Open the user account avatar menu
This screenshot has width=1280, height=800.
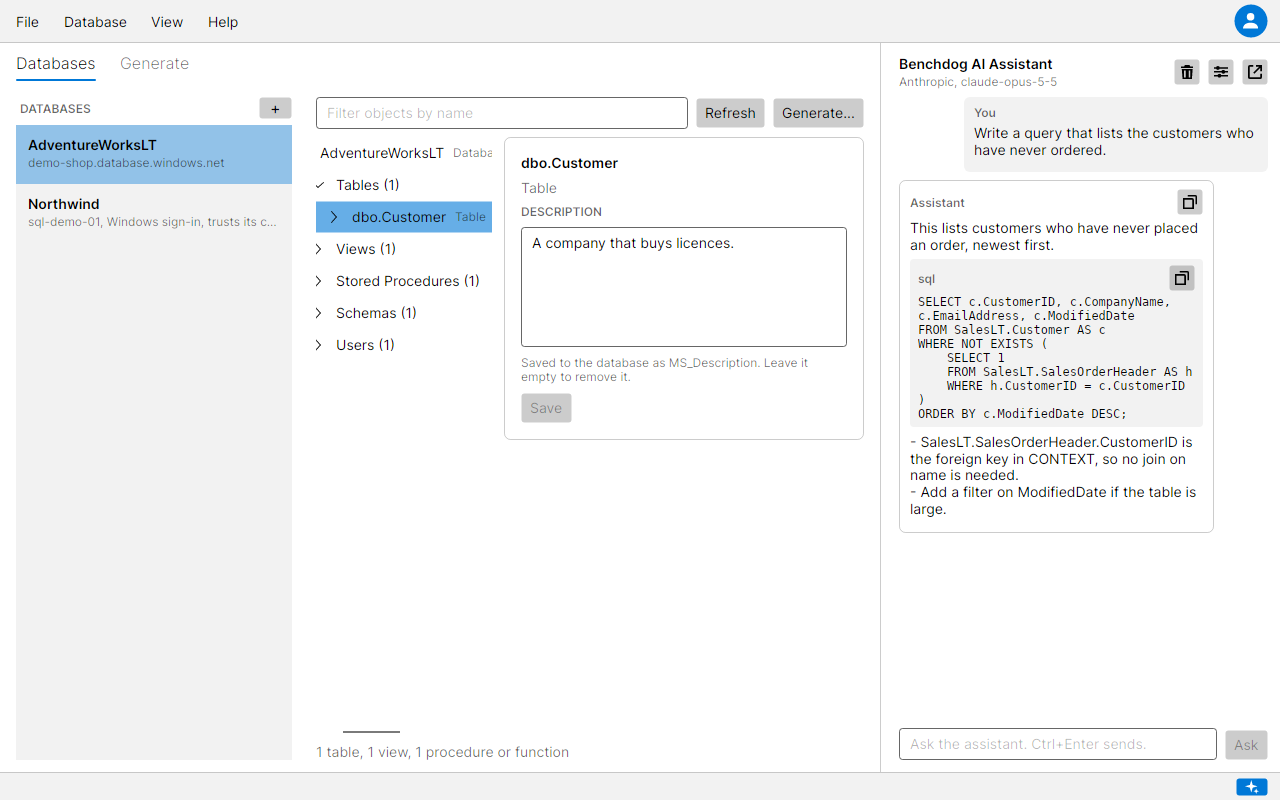tap(1251, 21)
